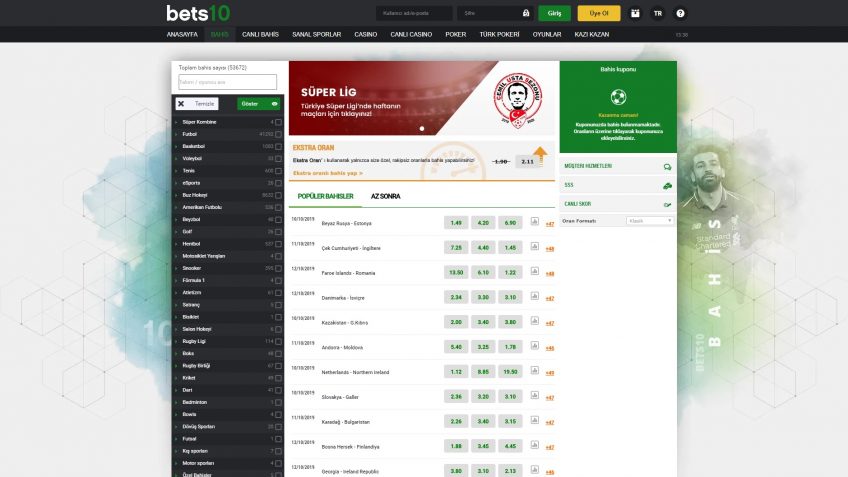Open SANAL SPORLAR menu item

pyautogui.click(x=316, y=34)
